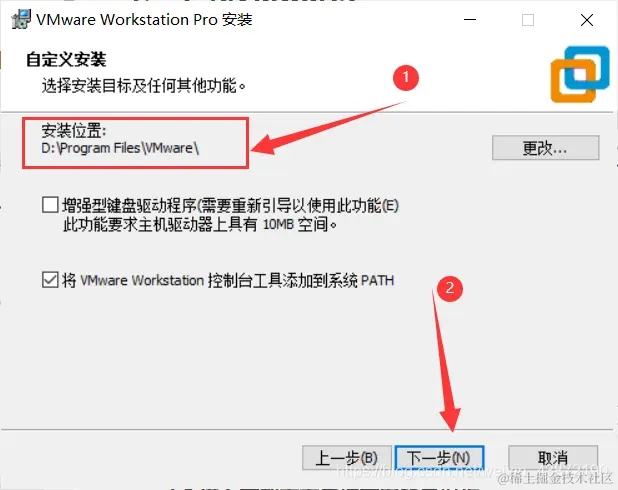Click the red arrow pointing at install path
618x490 pixels.
(x=329, y=128)
